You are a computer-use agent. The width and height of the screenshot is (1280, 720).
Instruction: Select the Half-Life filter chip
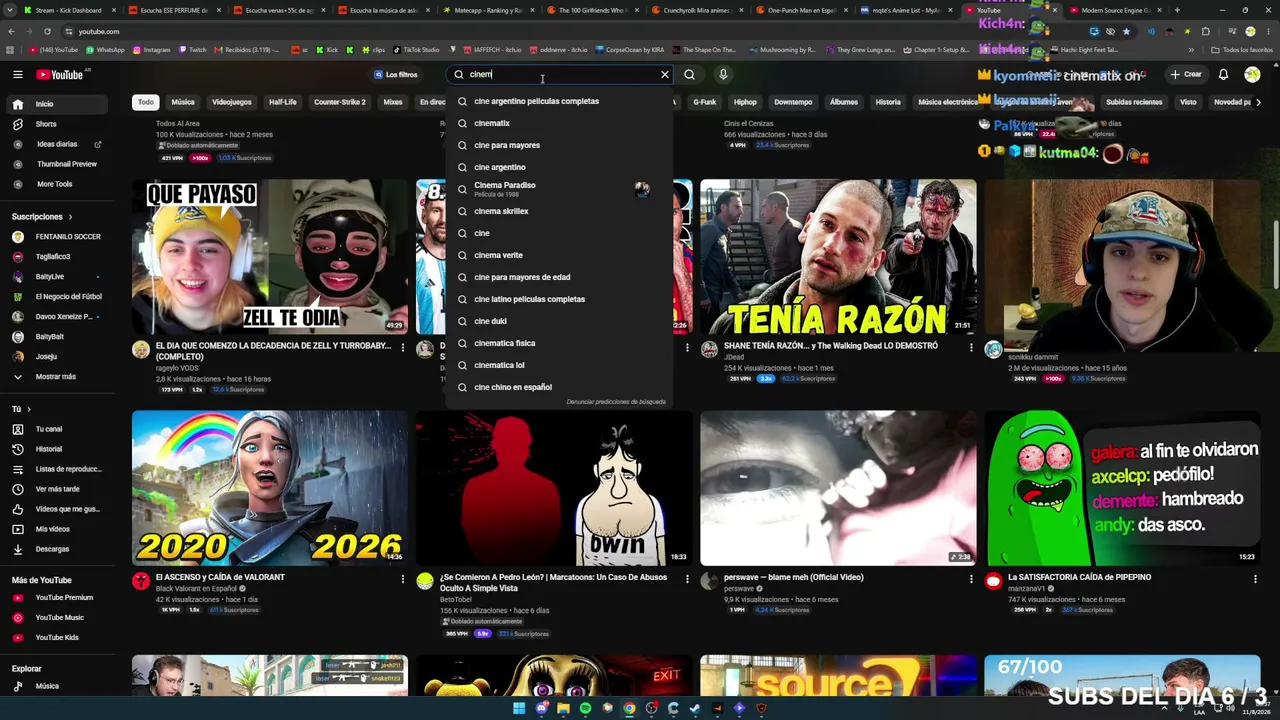click(x=283, y=102)
